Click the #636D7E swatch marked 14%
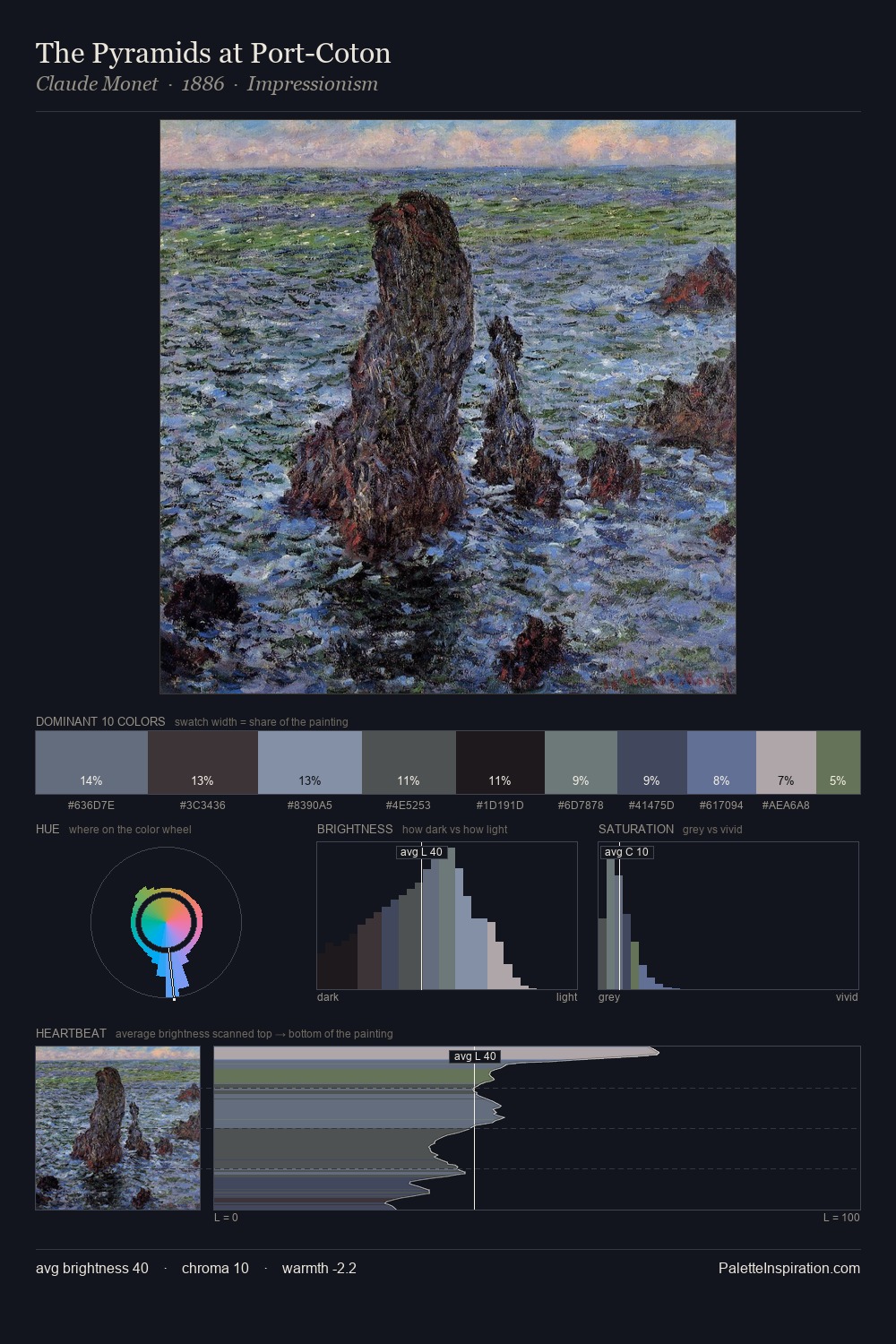 (x=91, y=762)
